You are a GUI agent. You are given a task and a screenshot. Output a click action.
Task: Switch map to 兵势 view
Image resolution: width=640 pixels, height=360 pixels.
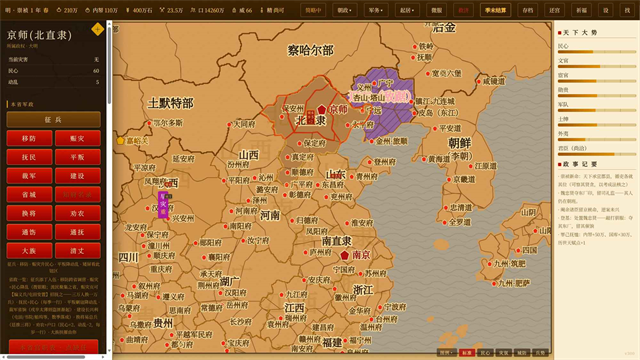(540, 353)
